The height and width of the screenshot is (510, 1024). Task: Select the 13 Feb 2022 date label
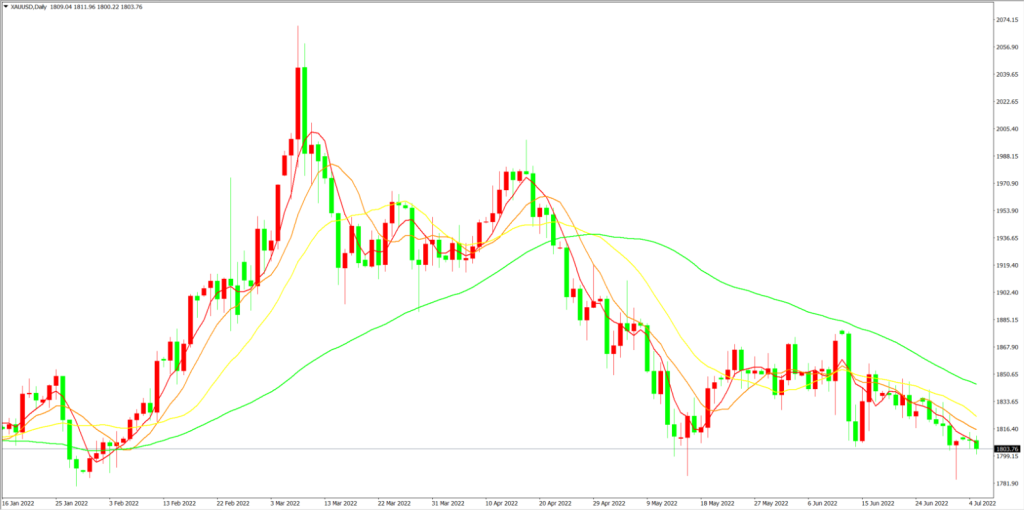point(179,503)
